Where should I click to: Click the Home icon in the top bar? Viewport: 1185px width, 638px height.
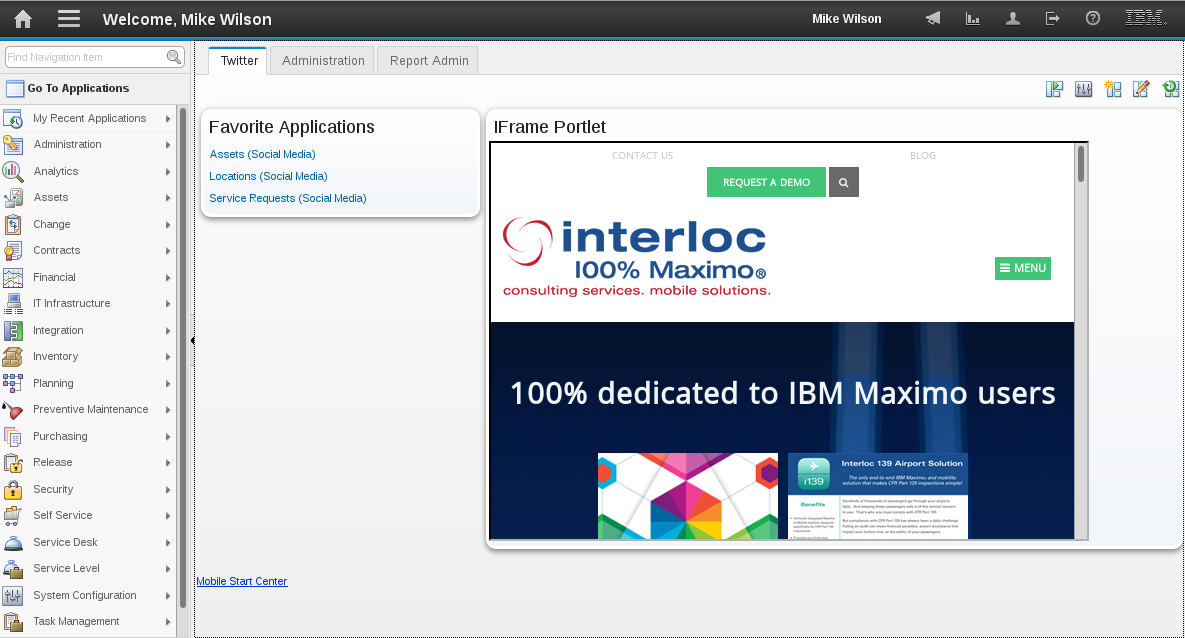[22, 18]
